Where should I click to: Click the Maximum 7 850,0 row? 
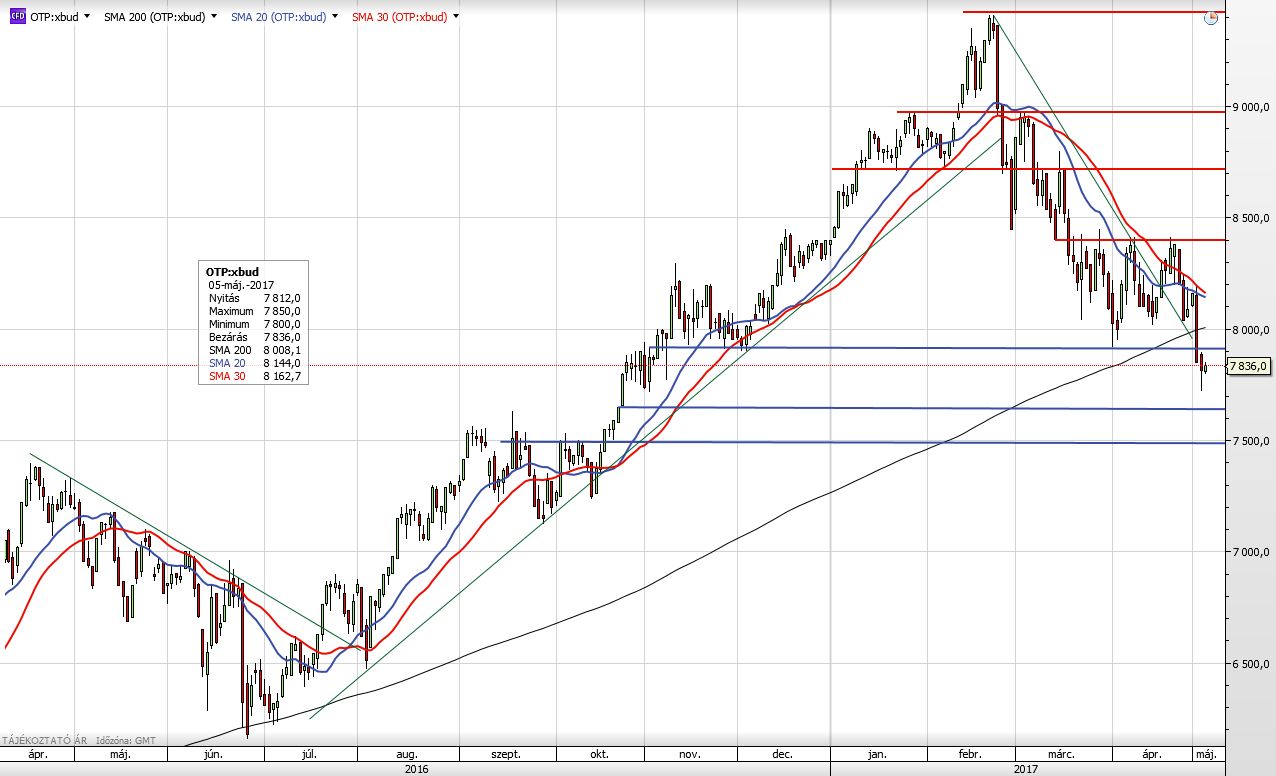[254, 311]
